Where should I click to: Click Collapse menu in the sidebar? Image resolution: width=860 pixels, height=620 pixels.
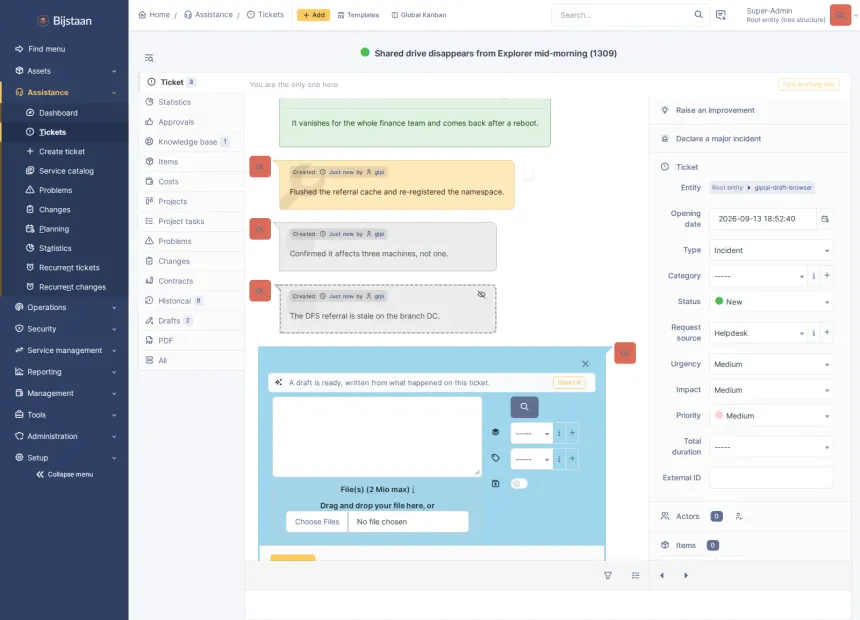point(65,475)
